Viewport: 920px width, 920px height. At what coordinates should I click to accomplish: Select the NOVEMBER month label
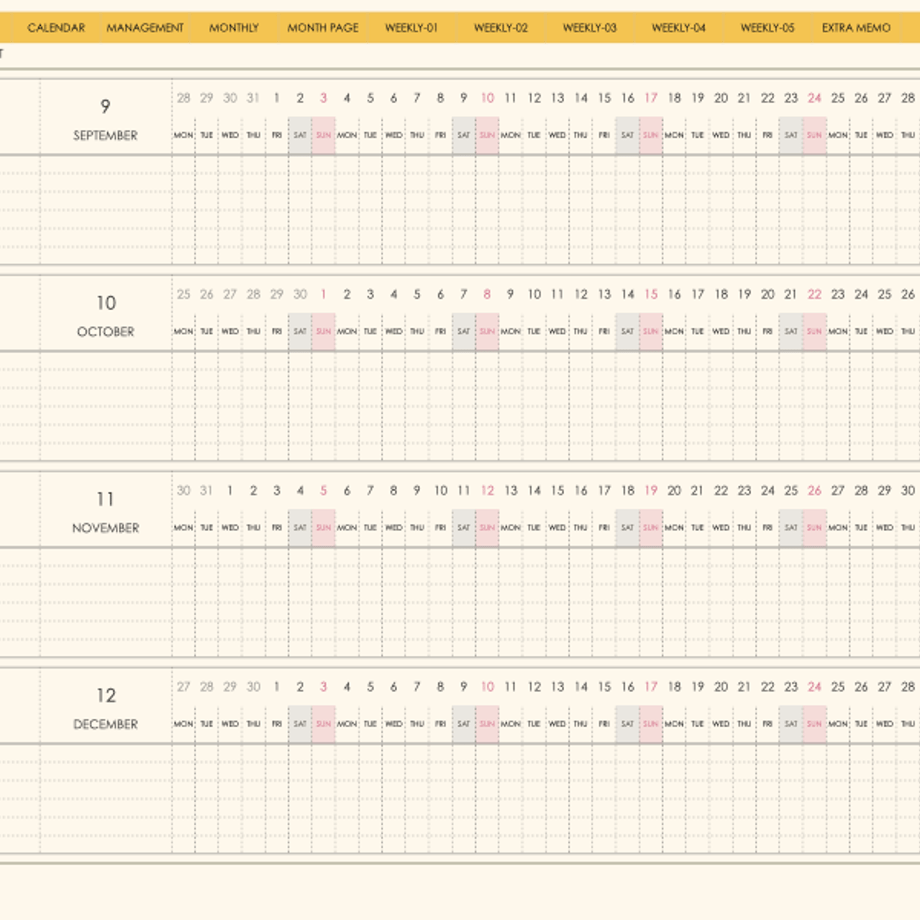106,528
